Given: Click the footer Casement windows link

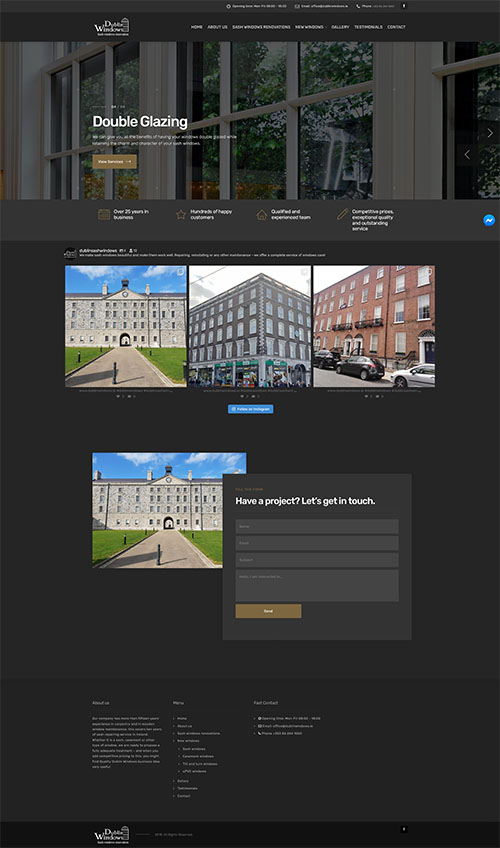Looking at the screenshot, I should point(198,757).
